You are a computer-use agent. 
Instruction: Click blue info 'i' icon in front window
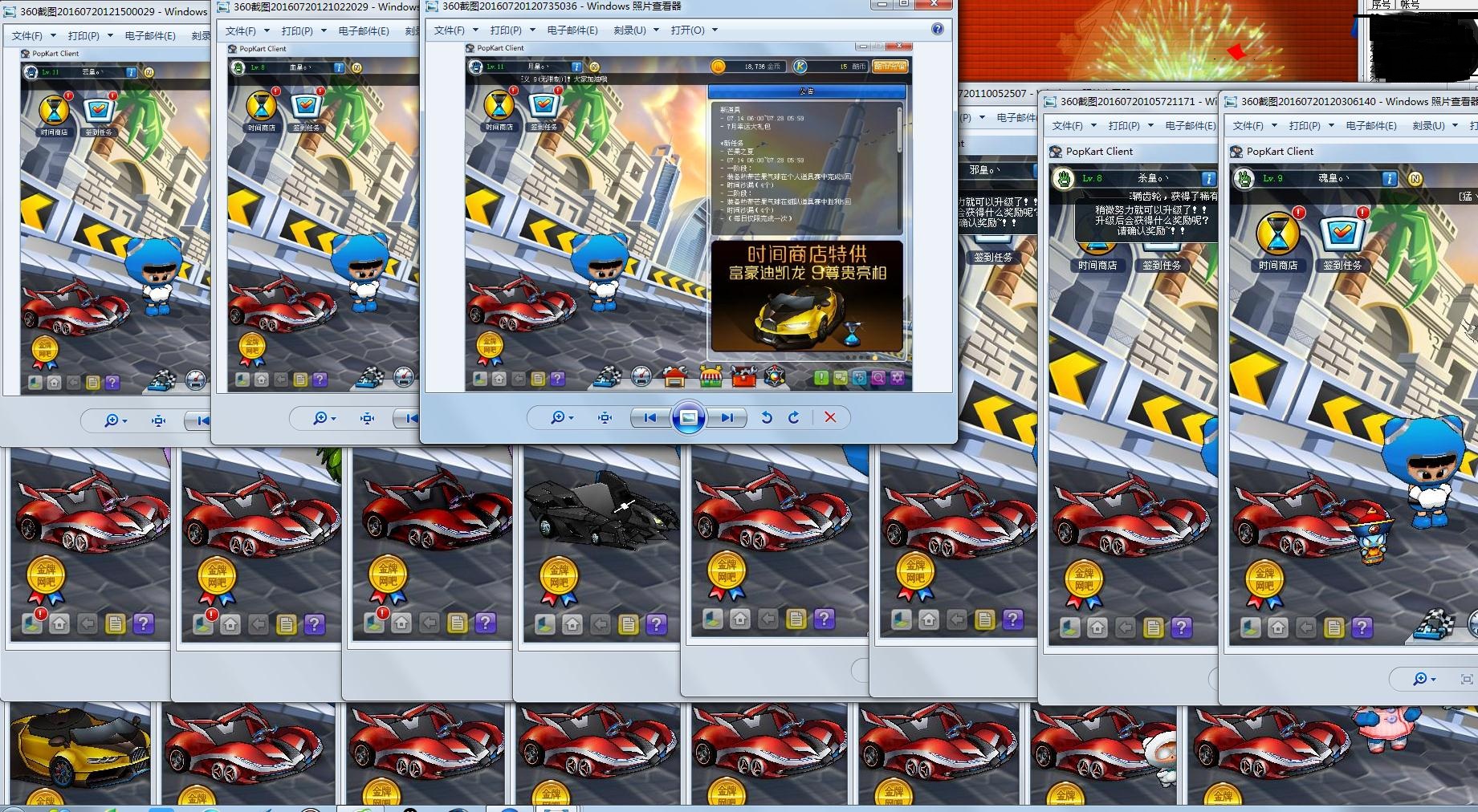(576, 67)
